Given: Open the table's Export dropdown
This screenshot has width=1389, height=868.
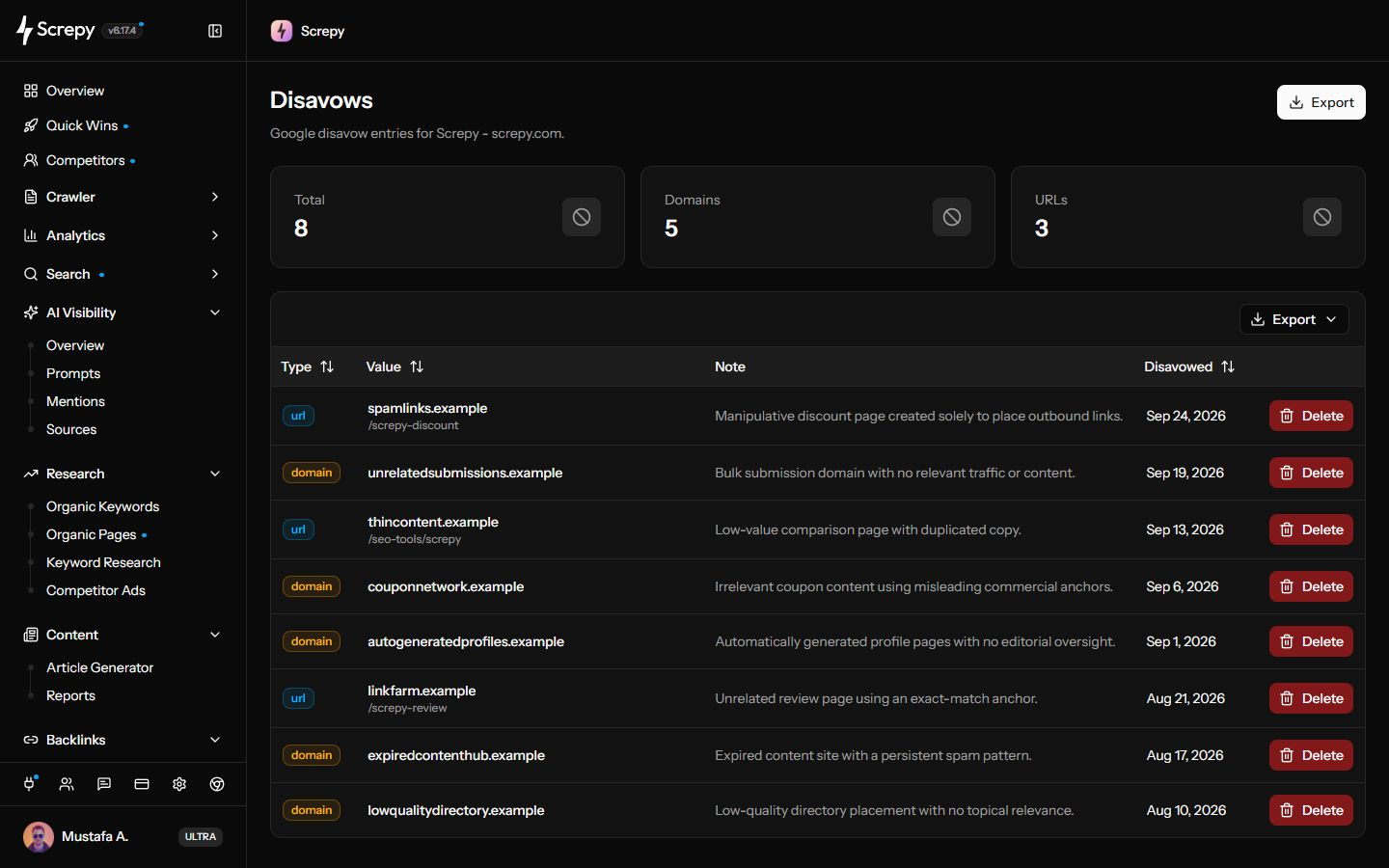Looking at the screenshot, I should pos(1294,319).
